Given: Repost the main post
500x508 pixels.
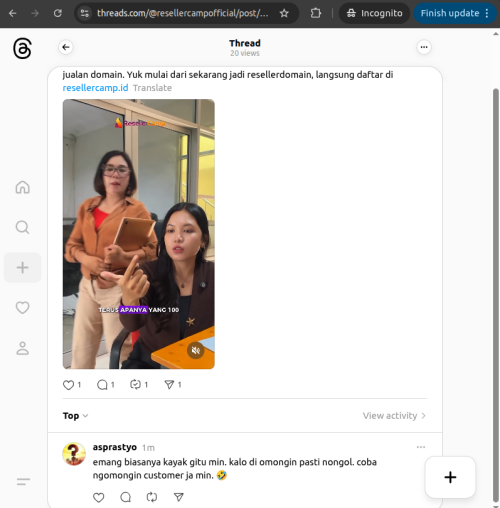Looking at the screenshot, I should tap(135, 385).
